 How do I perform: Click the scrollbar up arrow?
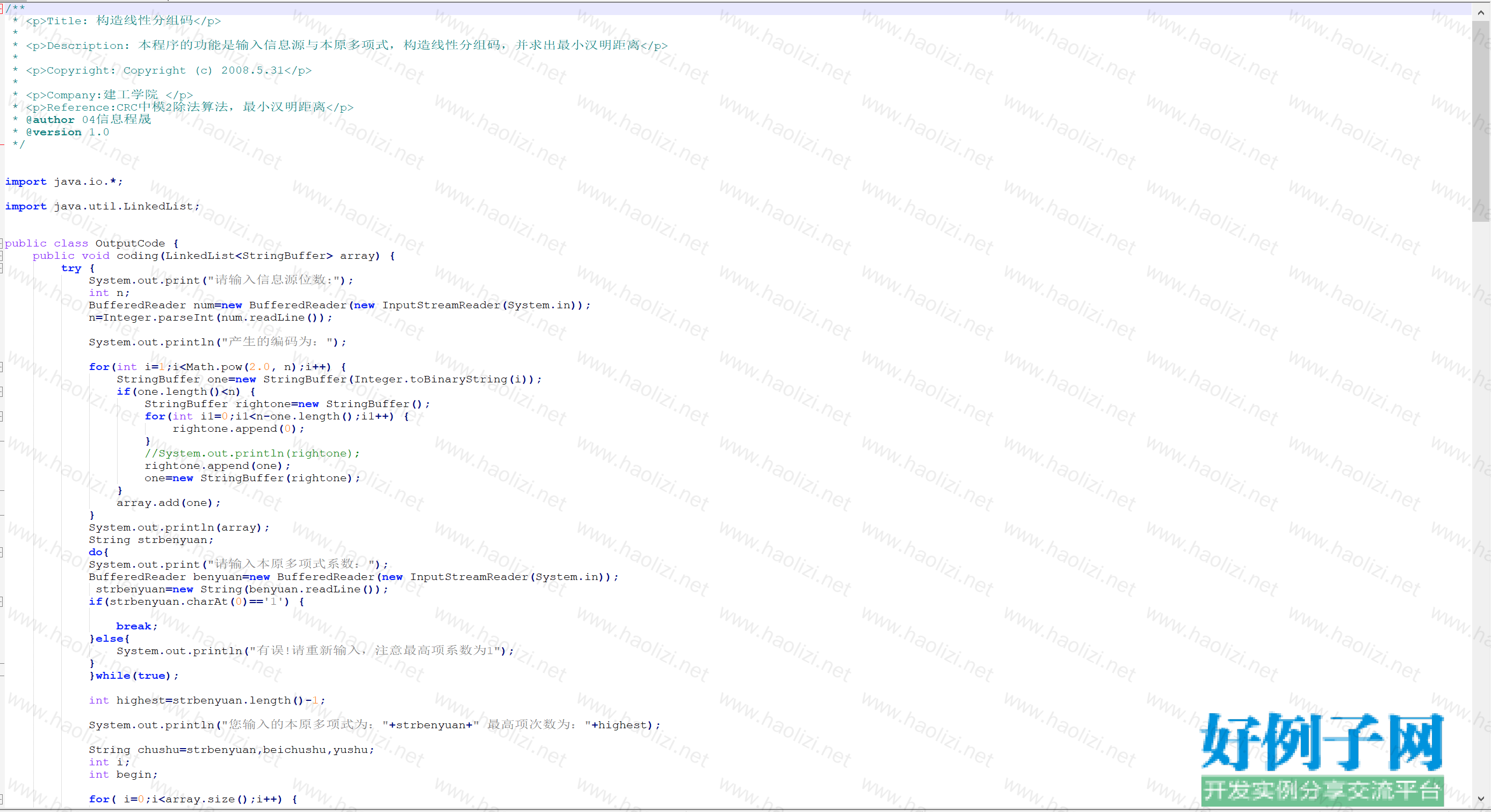click(1481, 12)
